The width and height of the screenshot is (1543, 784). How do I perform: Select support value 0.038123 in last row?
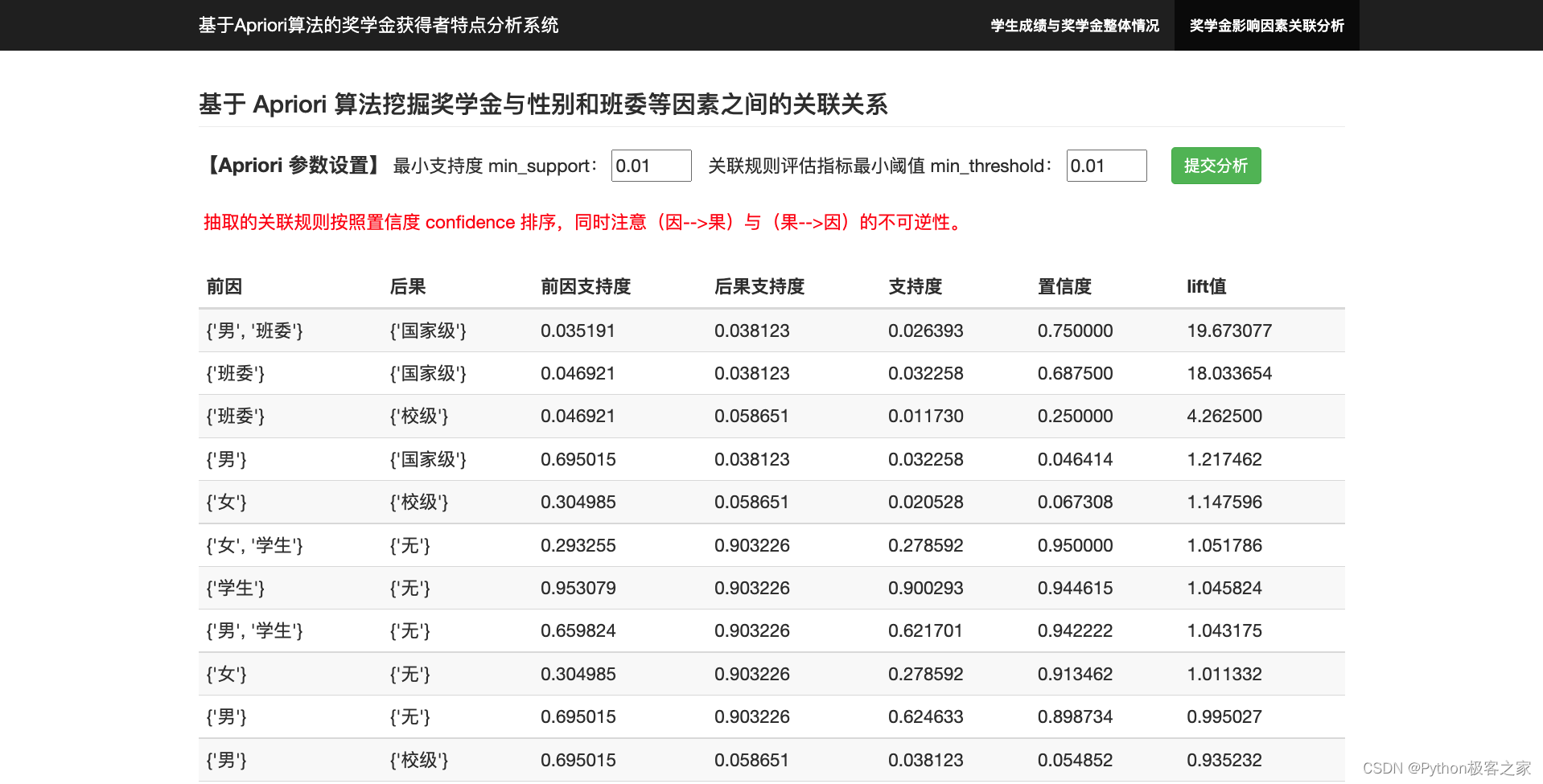click(926, 760)
